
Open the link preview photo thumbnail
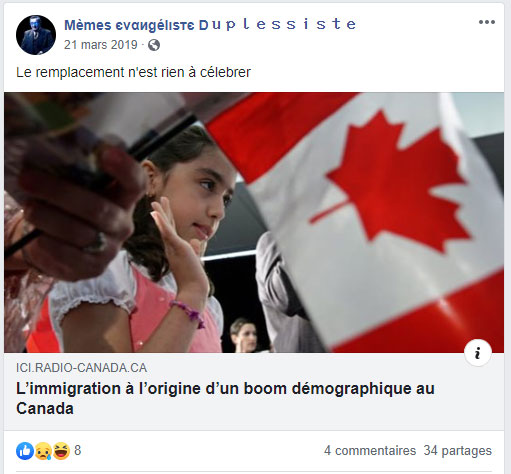point(254,222)
